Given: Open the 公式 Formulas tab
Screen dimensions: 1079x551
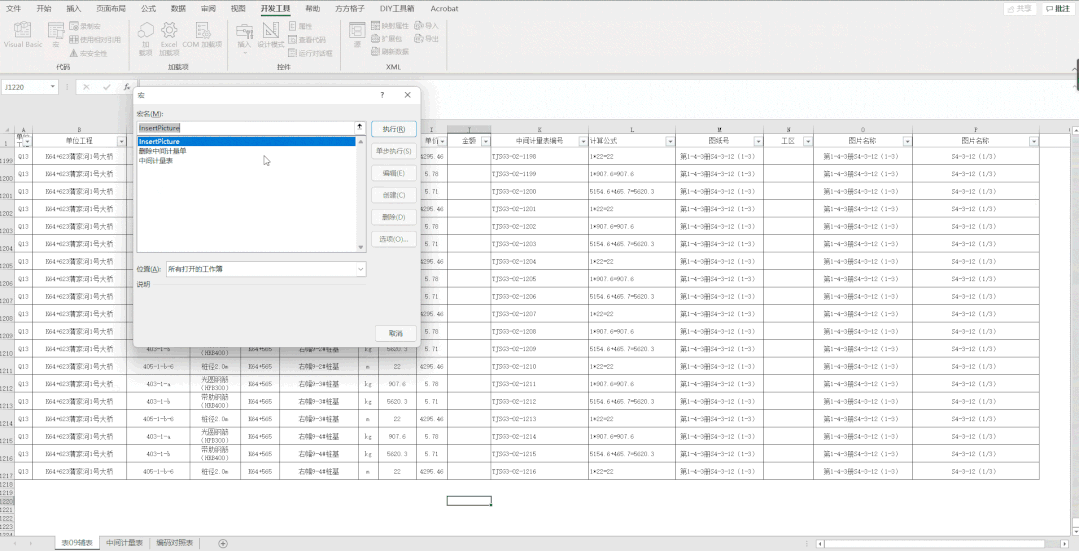Looking at the screenshot, I should [x=148, y=9].
